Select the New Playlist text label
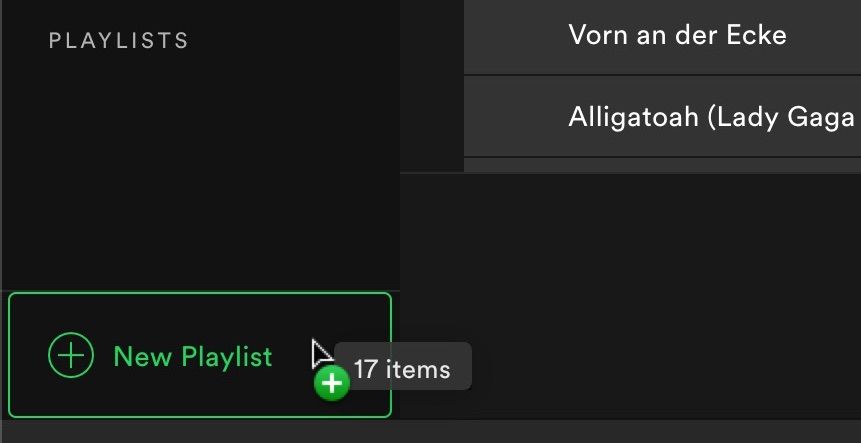This screenshot has width=861, height=443. point(193,356)
